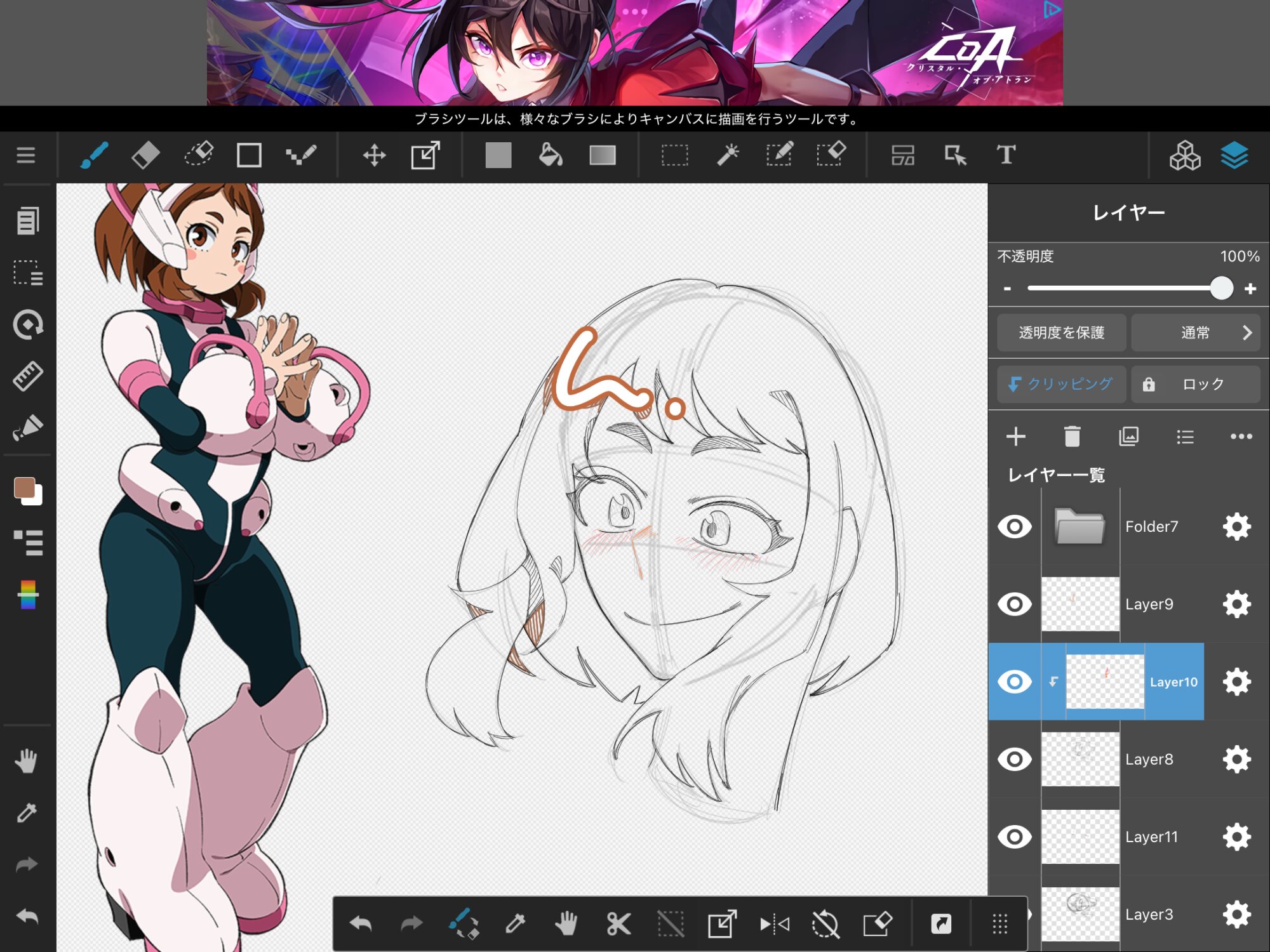Open the flashlight icon in left sidebar

click(x=27, y=428)
